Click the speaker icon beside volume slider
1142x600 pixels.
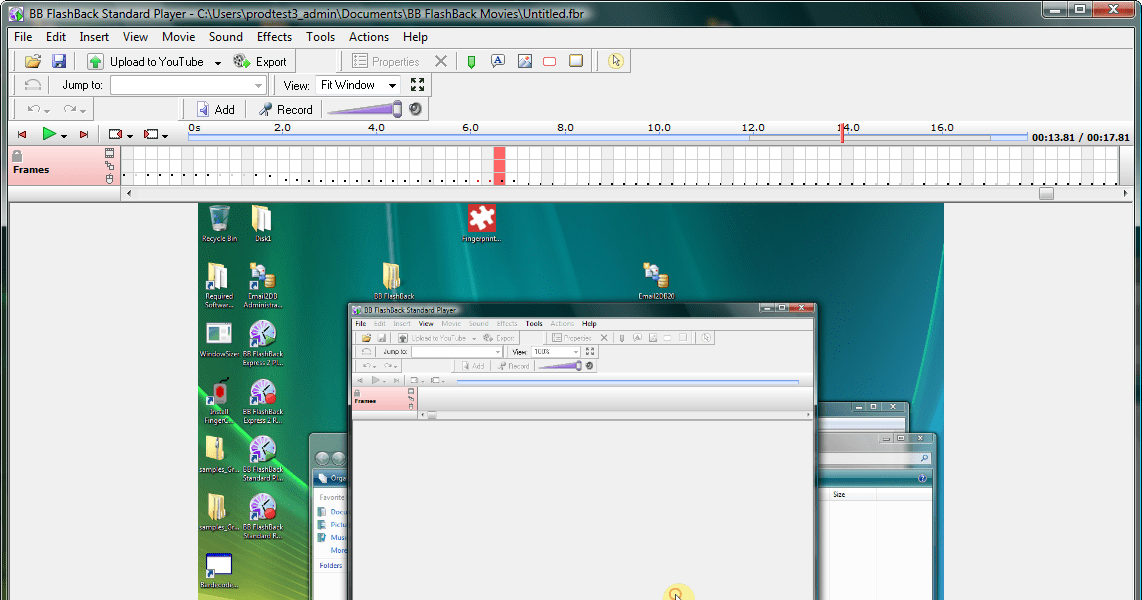click(415, 109)
